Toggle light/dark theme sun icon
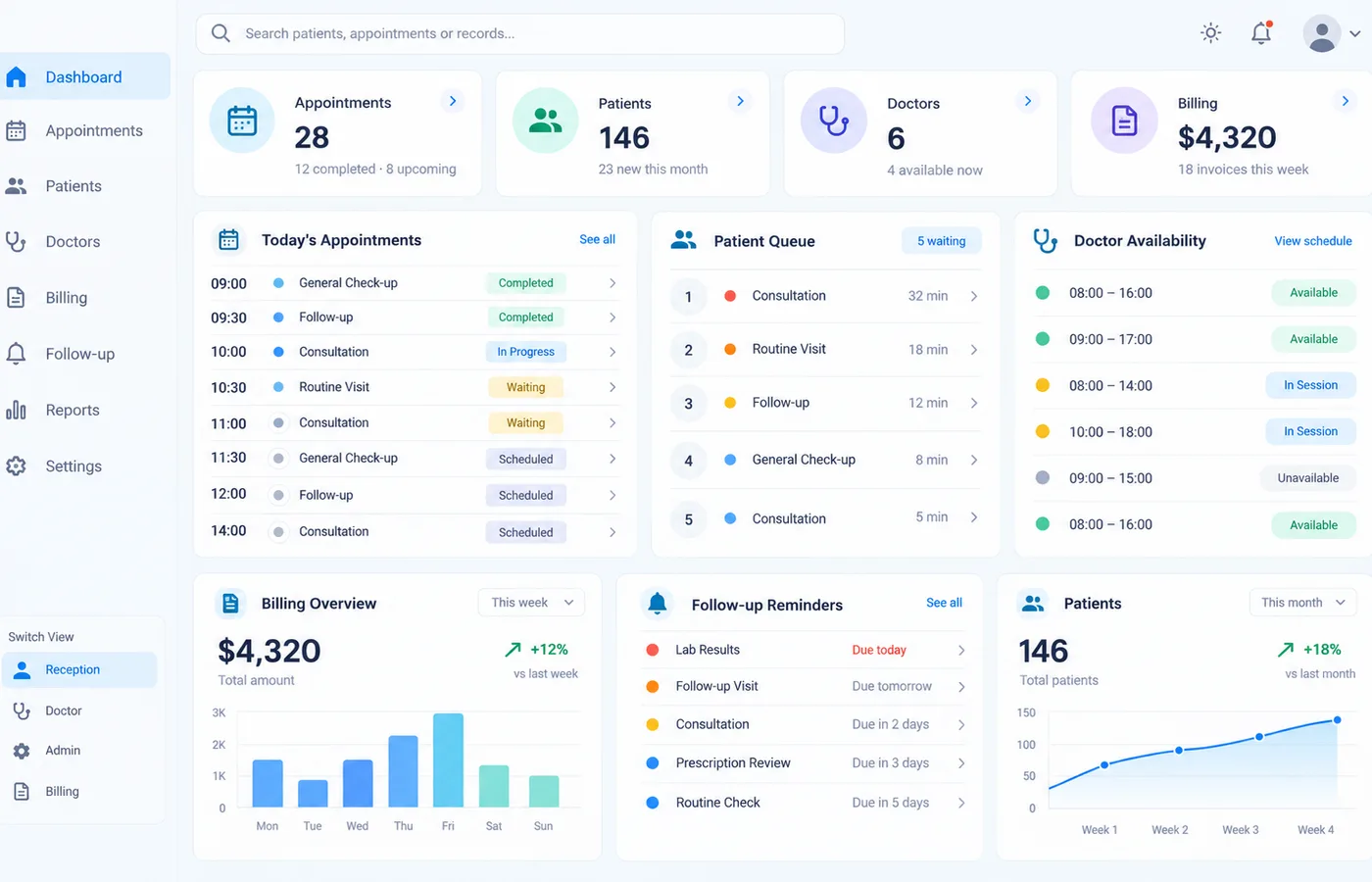This screenshot has height=882, width=1372. point(1211,33)
